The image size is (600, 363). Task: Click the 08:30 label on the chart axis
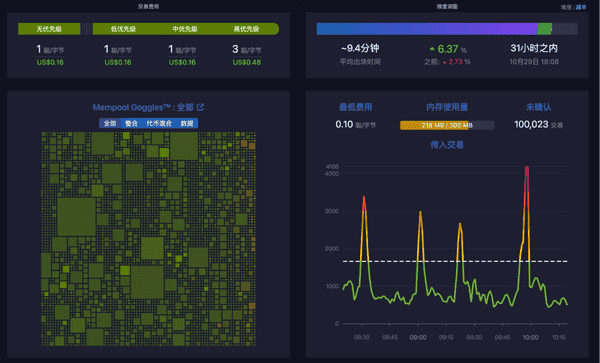pos(362,337)
